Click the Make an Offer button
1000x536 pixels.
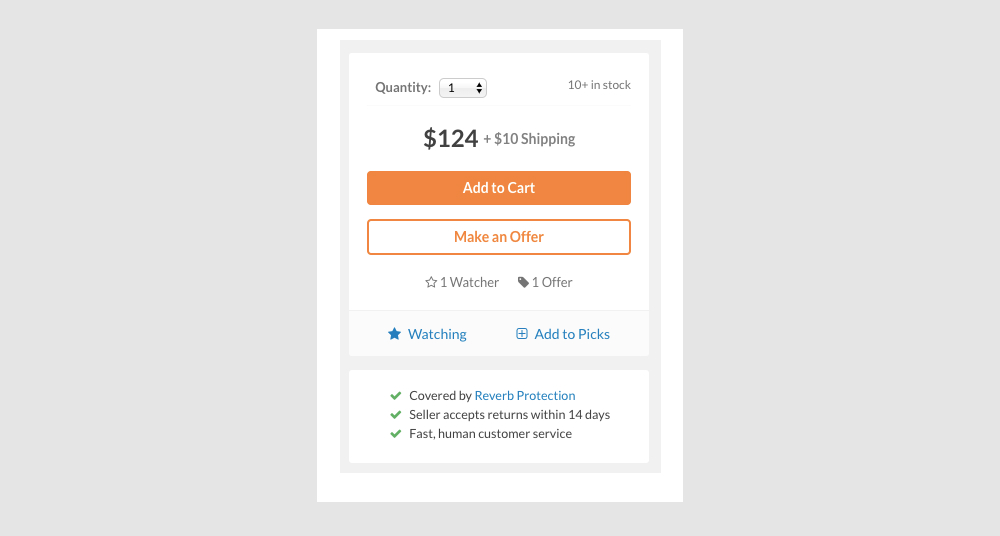pos(499,237)
